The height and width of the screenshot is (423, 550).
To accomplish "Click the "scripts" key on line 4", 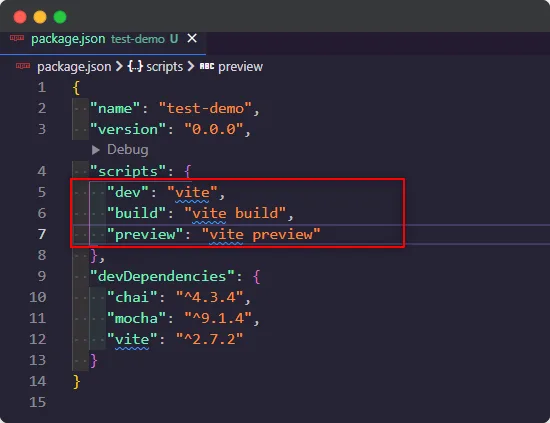I will point(128,172).
